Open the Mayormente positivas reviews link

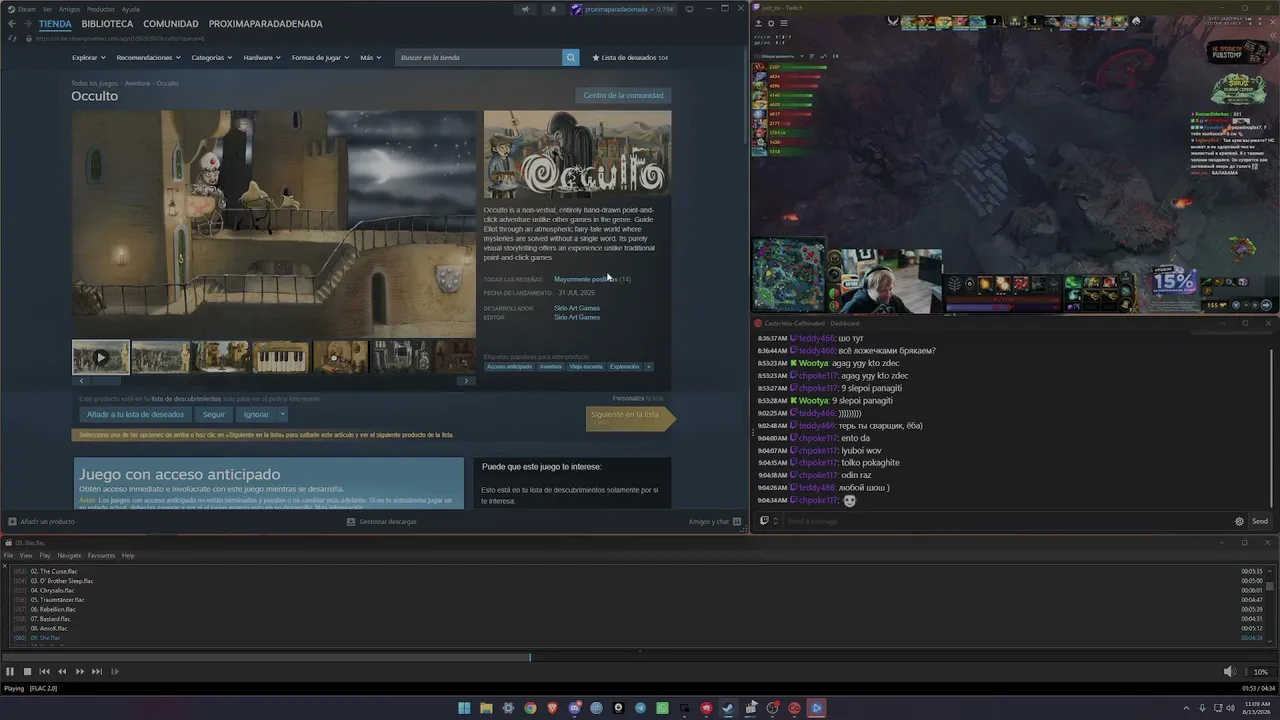click(584, 279)
